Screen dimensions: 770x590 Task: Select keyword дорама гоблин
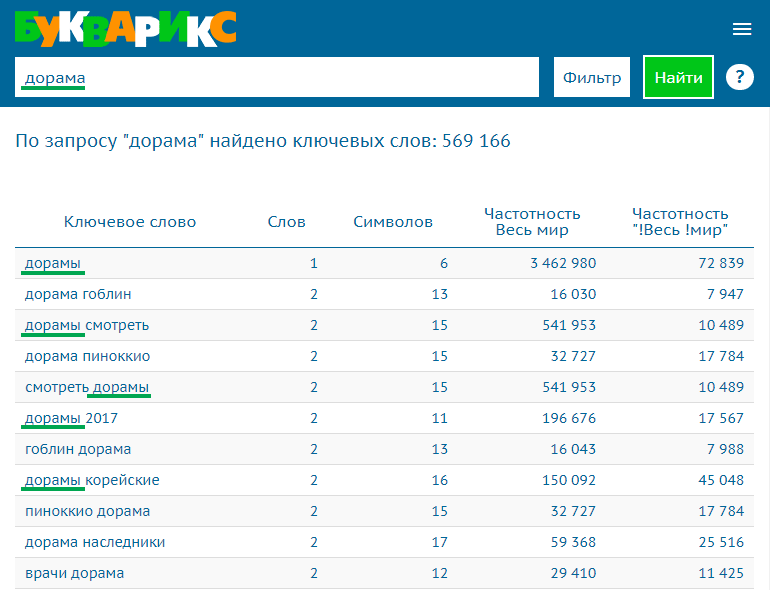click(x=78, y=294)
